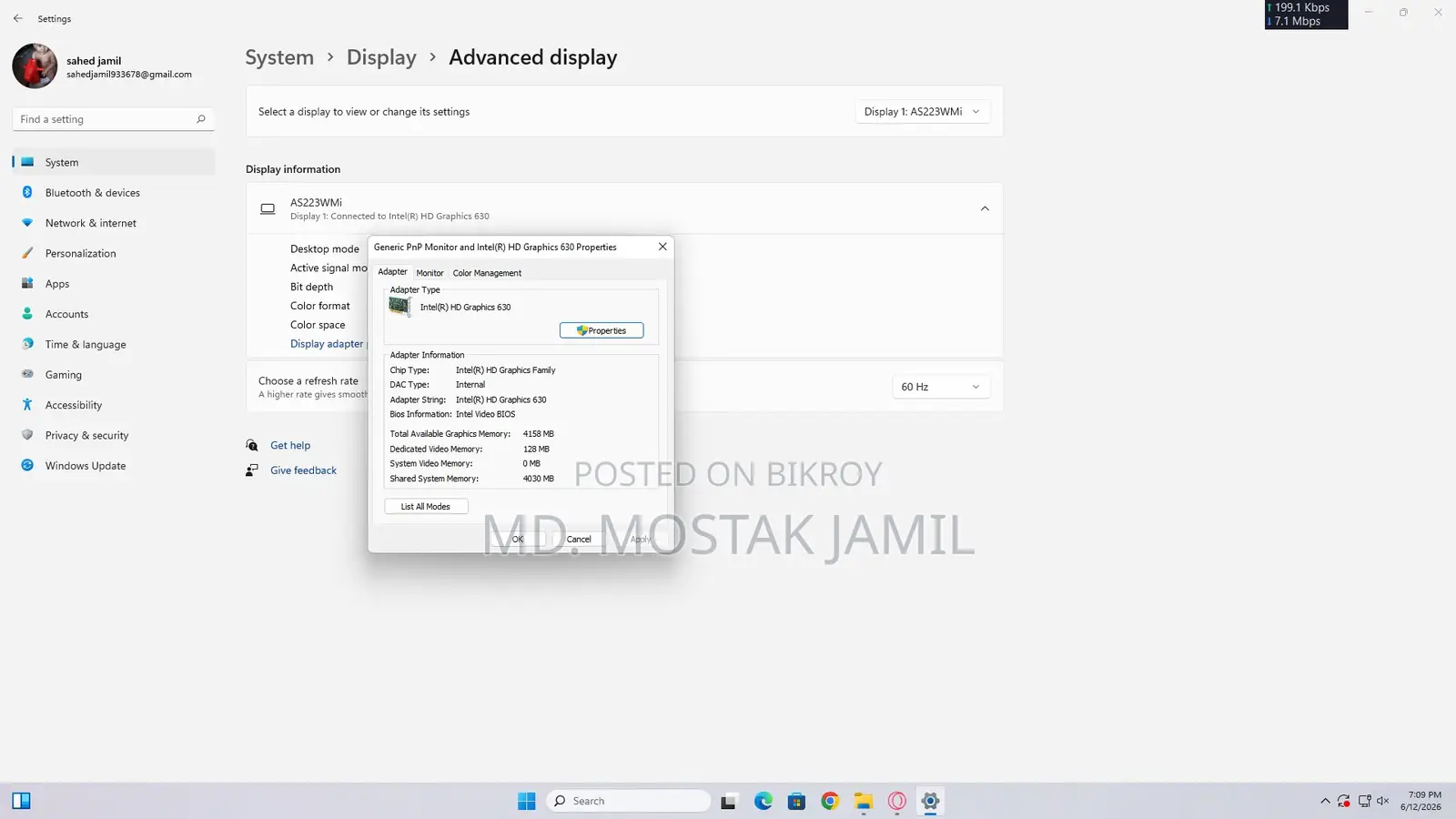This screenshot has width=1456, height=819.
Task: Open Microsoft Edge from the taskbar
Action: pos(763,801)
